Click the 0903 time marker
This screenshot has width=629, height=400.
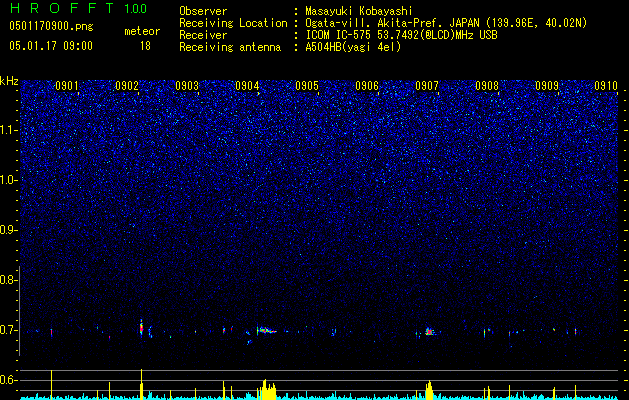pos(187,86)
